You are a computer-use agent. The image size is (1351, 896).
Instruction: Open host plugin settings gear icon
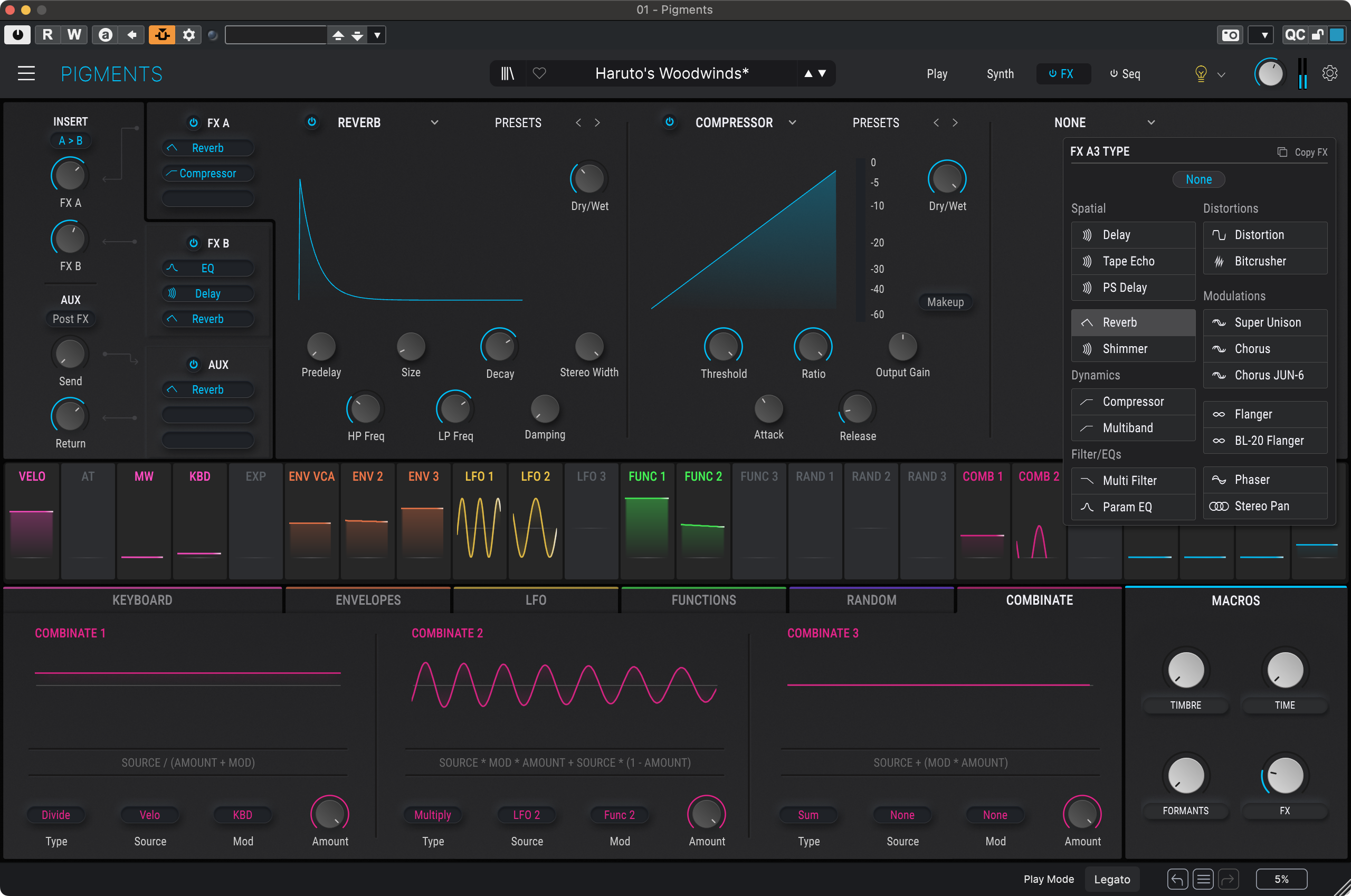[x=188, y=35]
